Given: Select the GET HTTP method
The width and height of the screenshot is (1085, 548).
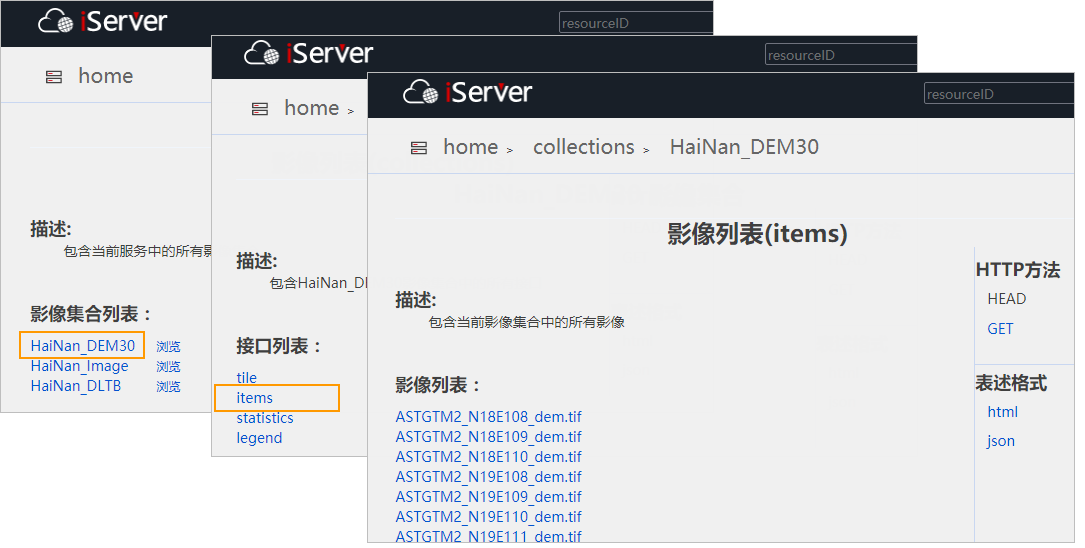Looking at the screenshot, I should (1000, 329).
